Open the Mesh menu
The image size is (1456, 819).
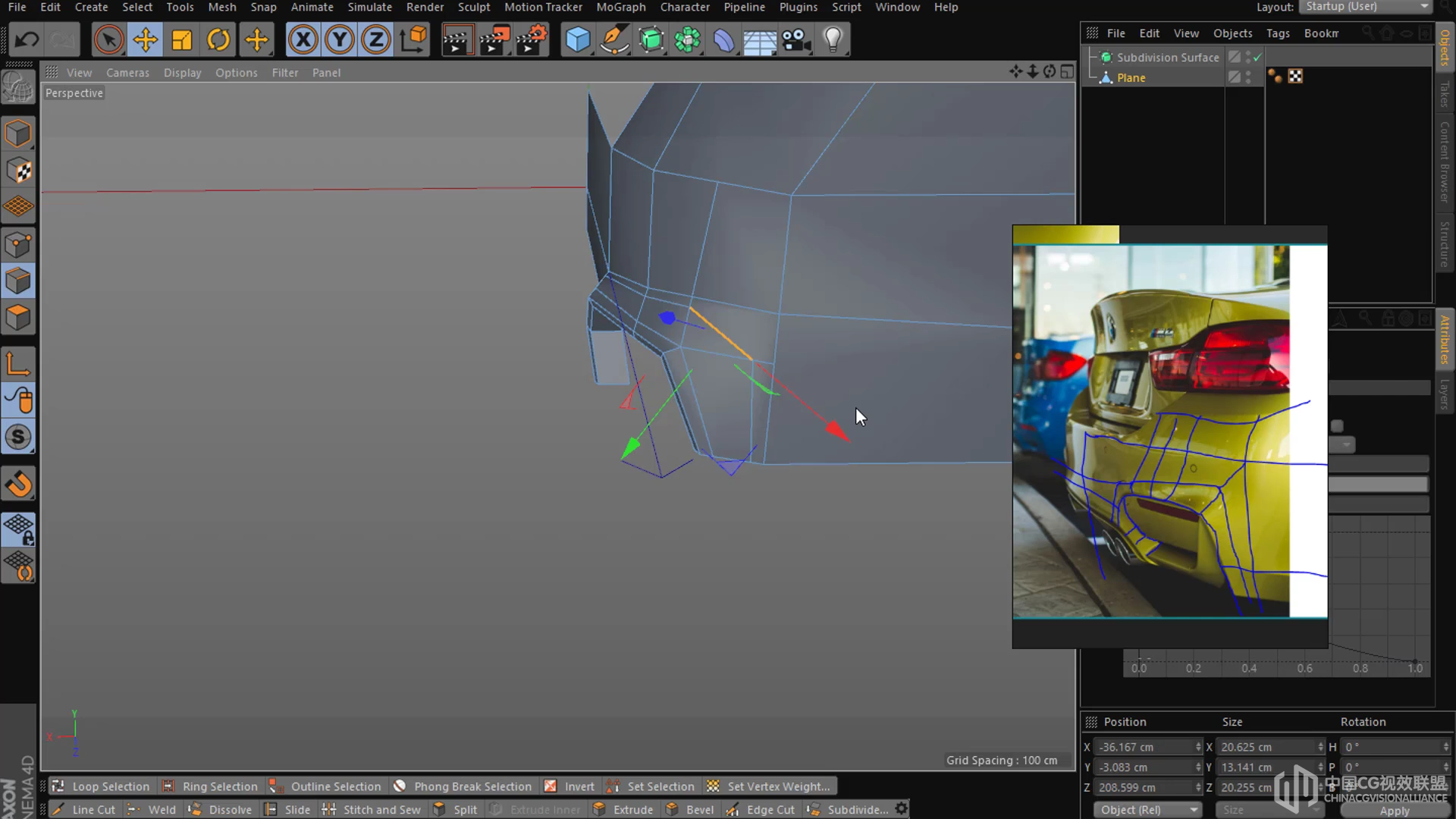click(x=222, y=7)
